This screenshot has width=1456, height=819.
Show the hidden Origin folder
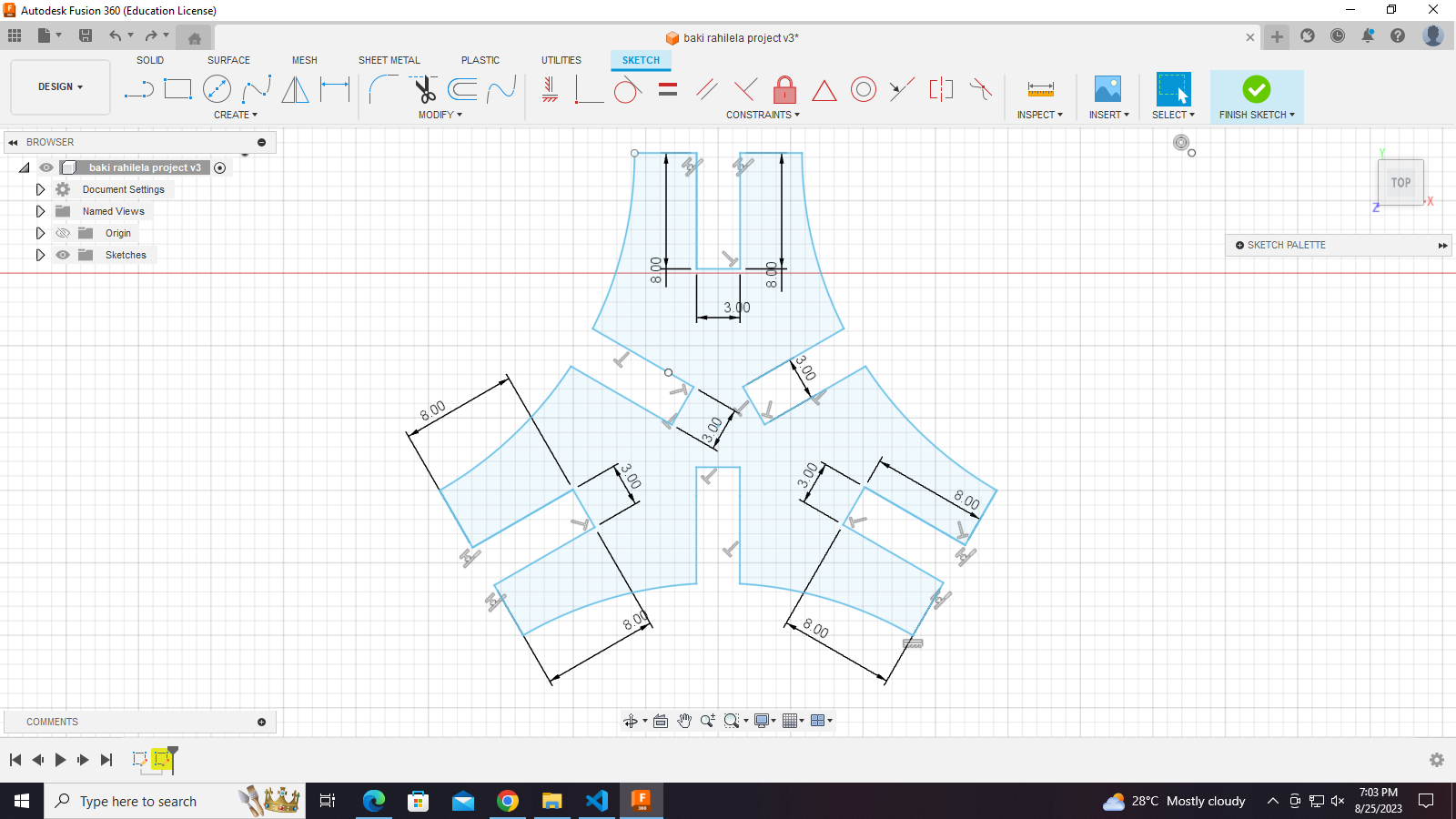pos(63,233)
